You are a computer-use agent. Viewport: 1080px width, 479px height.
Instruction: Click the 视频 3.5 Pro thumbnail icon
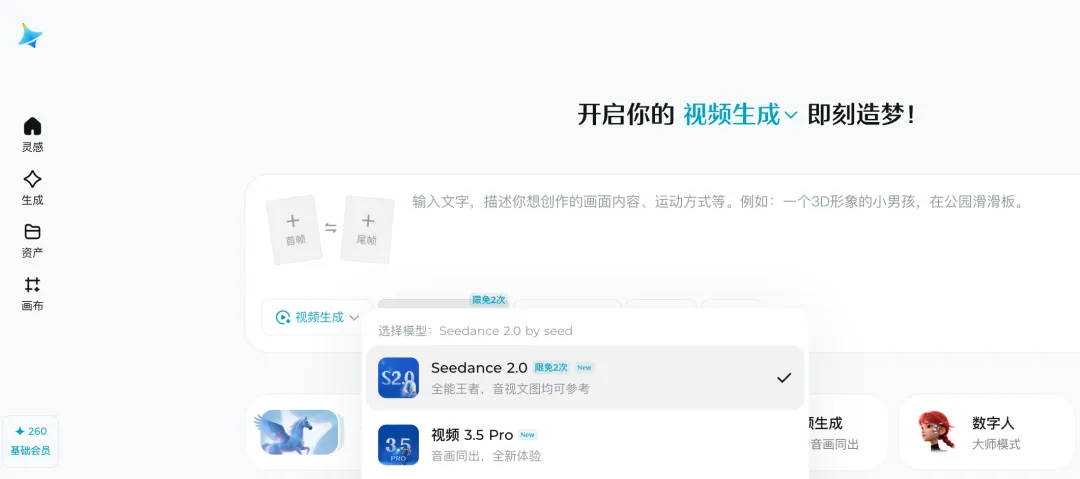(x=398, y=445)
